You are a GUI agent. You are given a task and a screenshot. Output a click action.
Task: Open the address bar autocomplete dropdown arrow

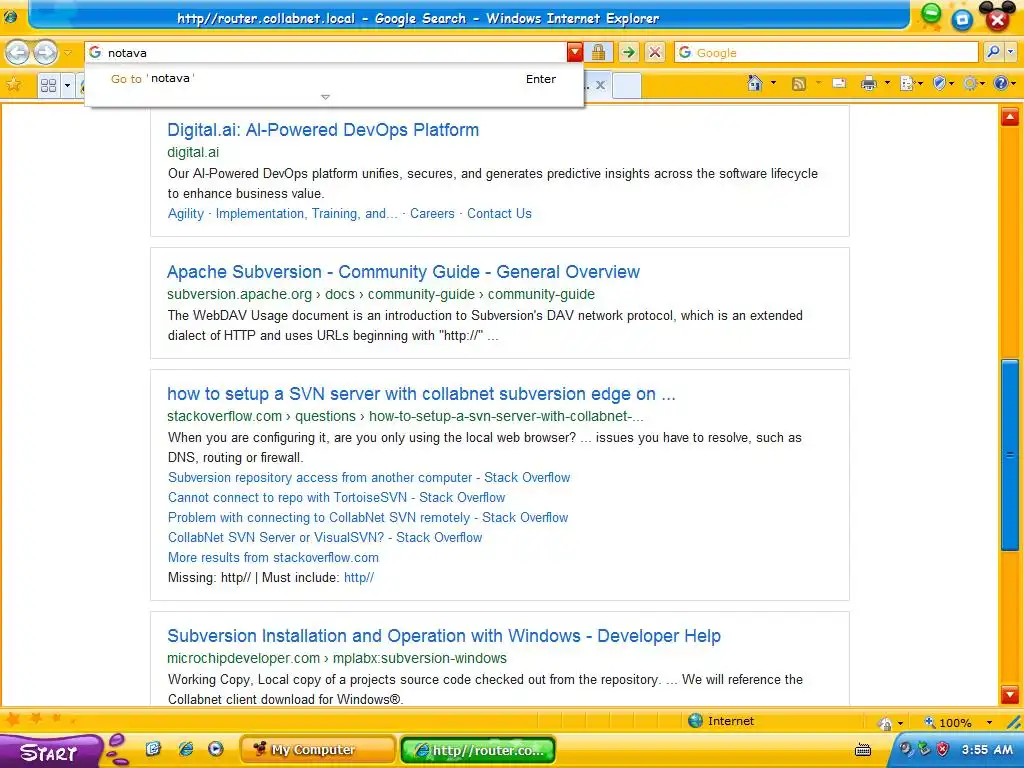pyautogui.click(x=575, y=52)
